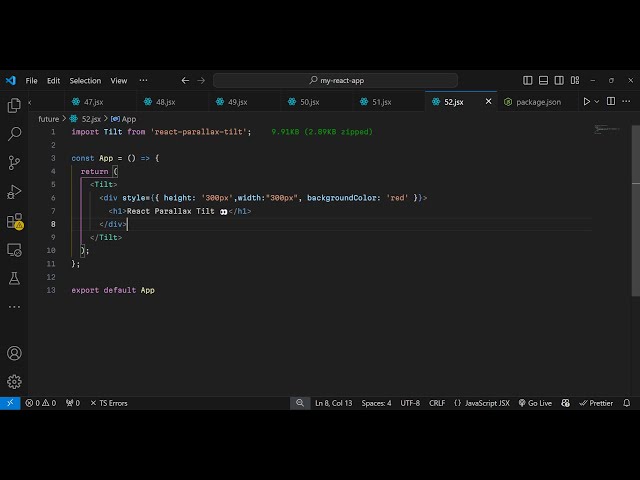The width and height of the screenshot is (640, 480).
Task: Open the Explorer view in activity bar
Action: (x=14, y=105)
